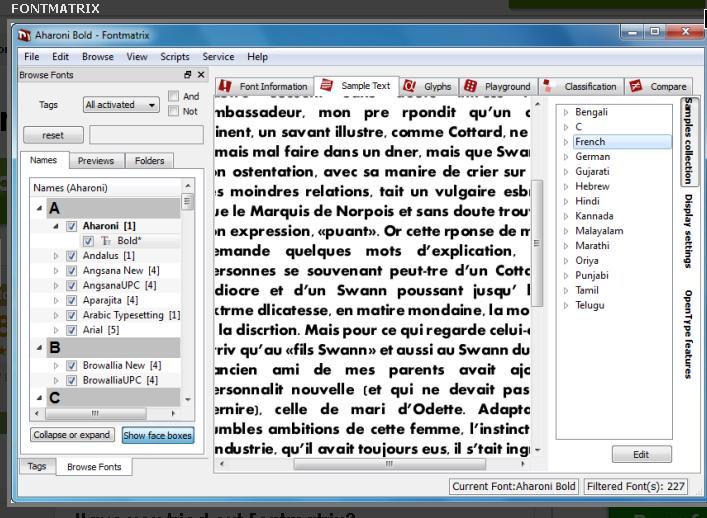Click the 'Filtered Font(s): 227' status field
707x518 pixels.
click(635, 486)
